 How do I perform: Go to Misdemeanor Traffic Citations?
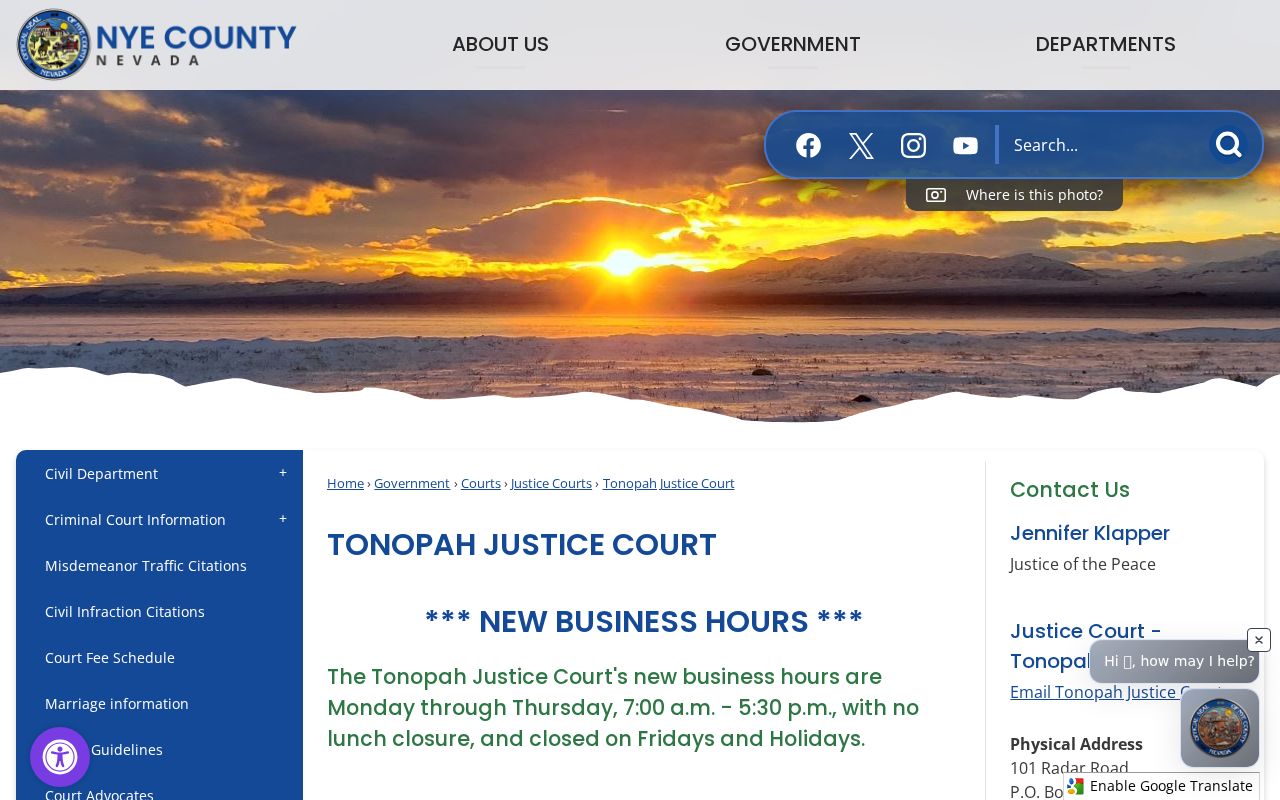146,566
